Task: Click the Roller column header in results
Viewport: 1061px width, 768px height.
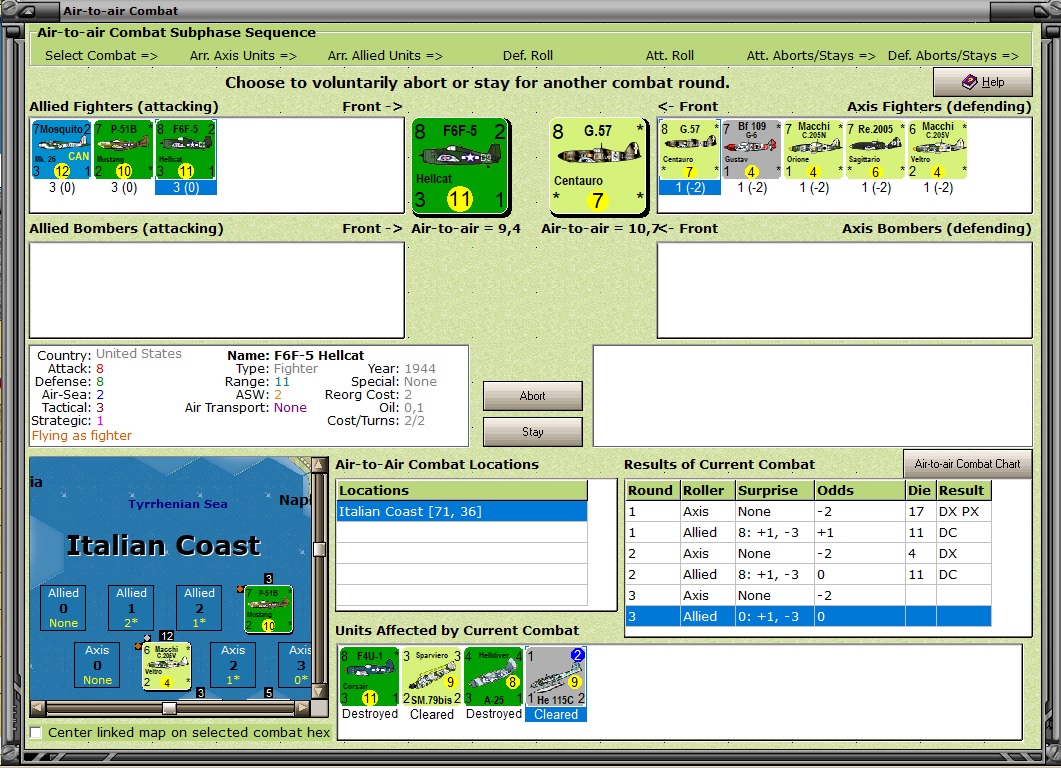Action: pyautogui.click(x=708, y=491)
